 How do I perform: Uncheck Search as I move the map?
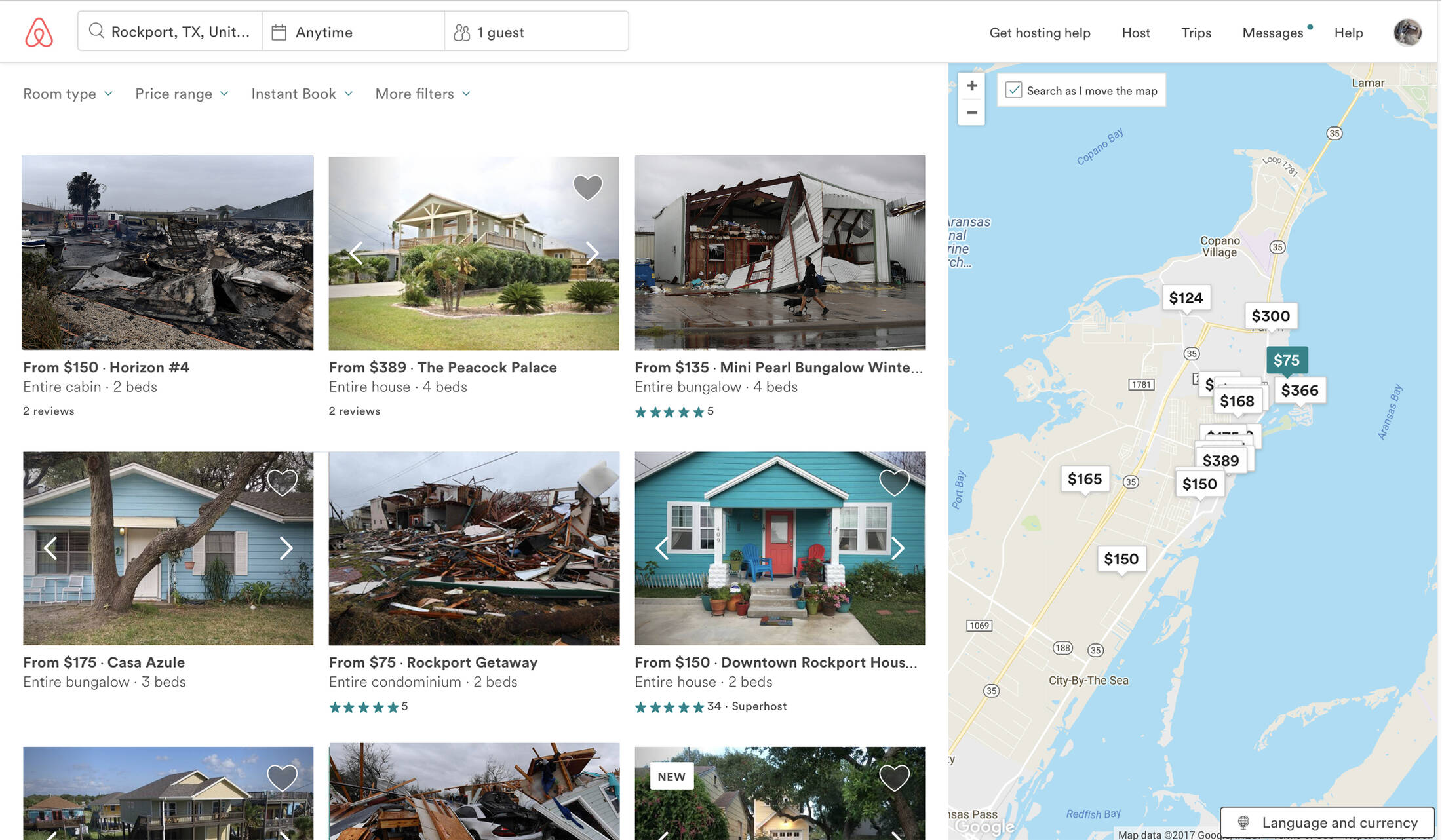tap(1013, 90)
